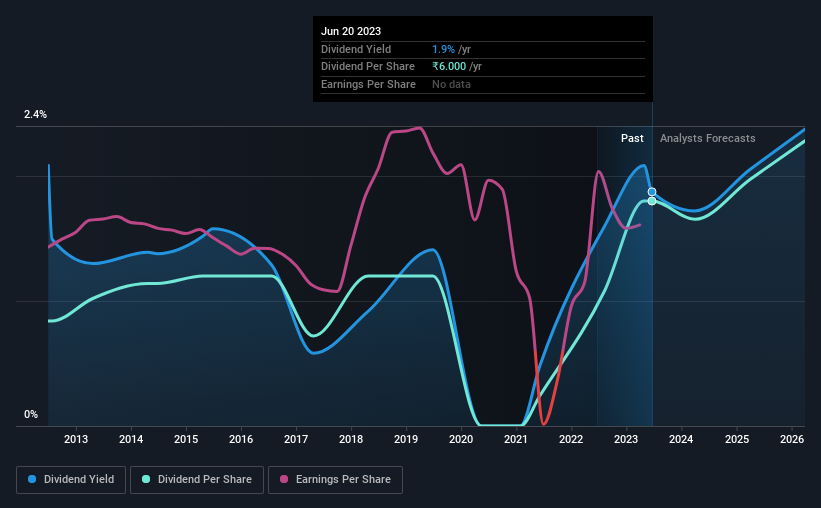The width and height of the screenshot is (821, 508).
Task: Click the Past region label
Action: tap(632, 138)
